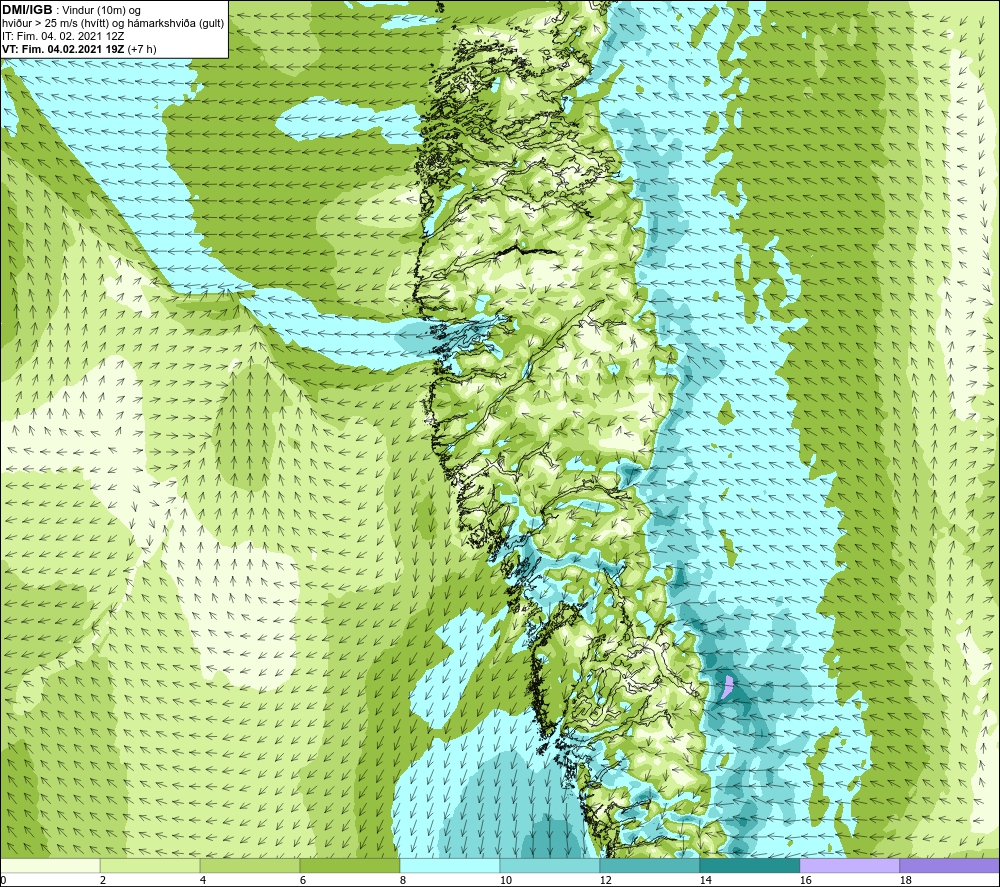
Task: Pick the 12–14 m/s teal legend swatch
Action: tap(650, 865)
